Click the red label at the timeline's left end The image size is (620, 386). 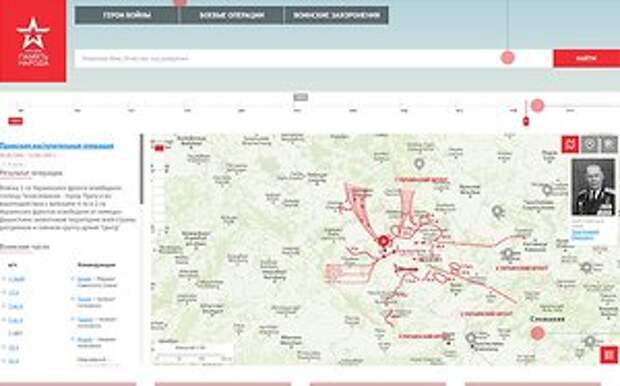click(x=15, y=121)
